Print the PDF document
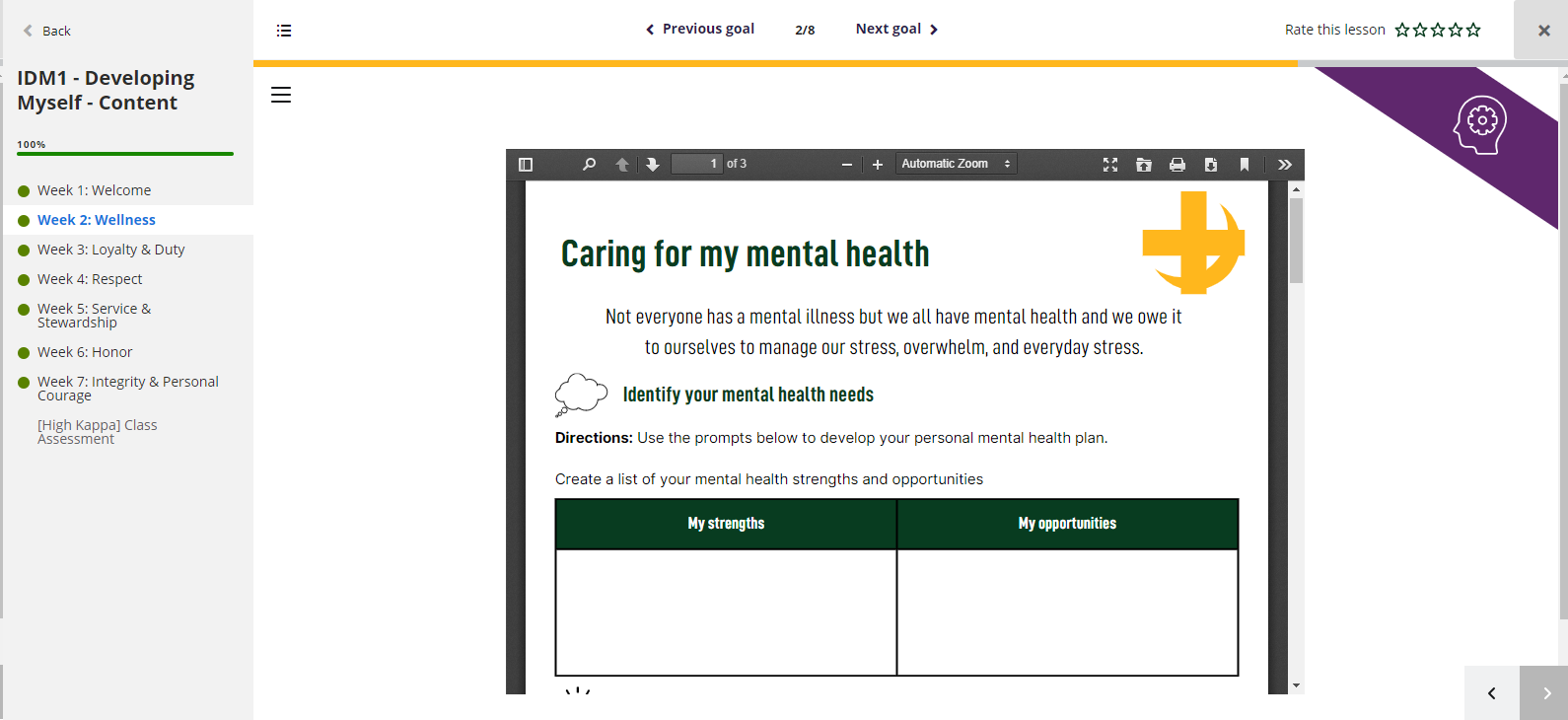This screenshot has width=1568, height=720. 1177,165
